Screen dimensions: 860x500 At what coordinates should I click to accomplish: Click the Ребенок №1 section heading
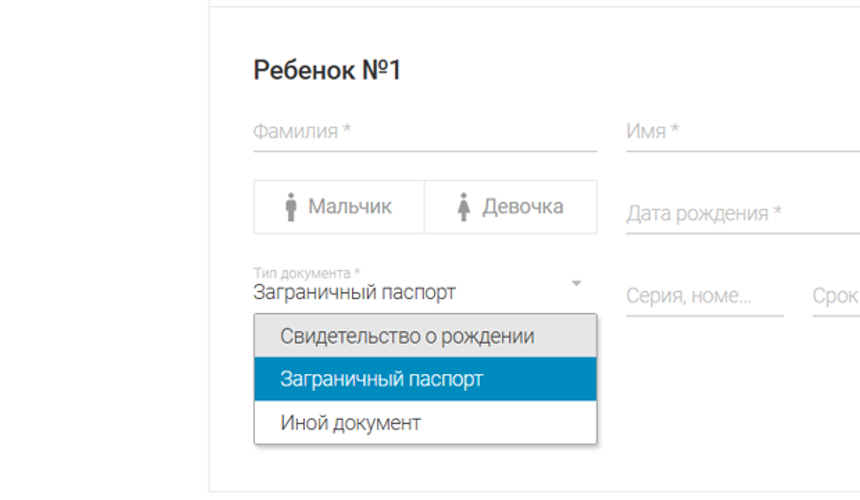point(327,71)
